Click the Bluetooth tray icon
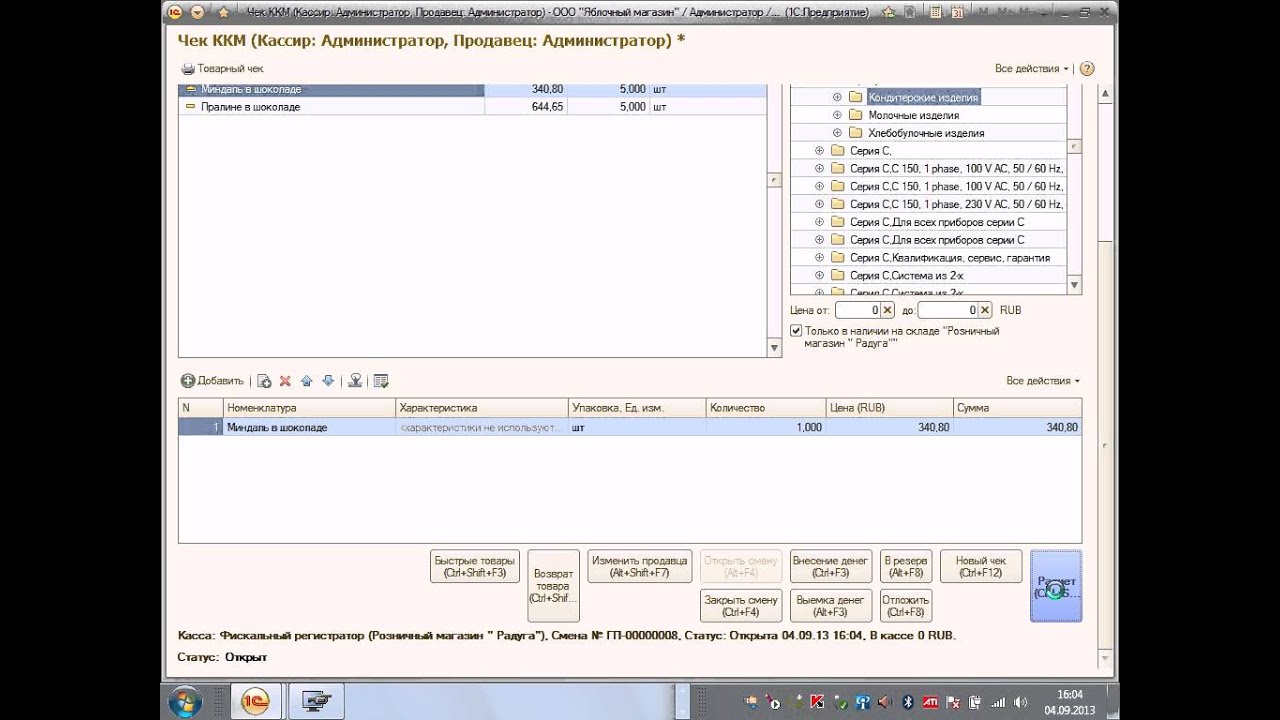 pyautogui.click(x=908, y=702)
